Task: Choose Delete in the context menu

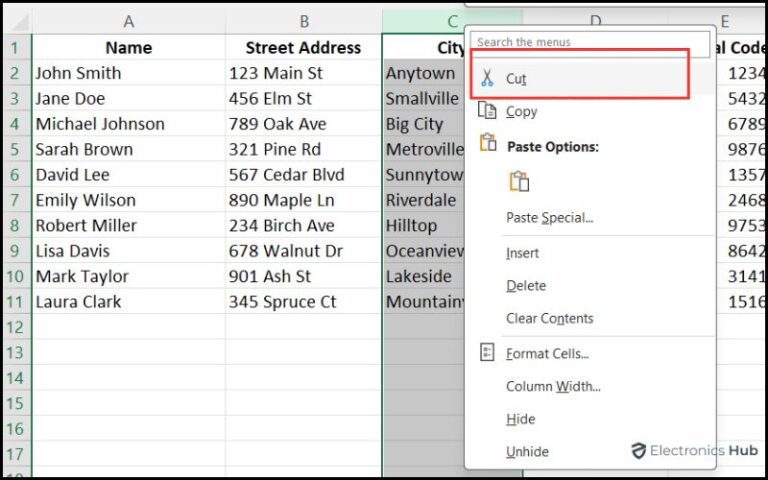Action: tap(593, 286)
